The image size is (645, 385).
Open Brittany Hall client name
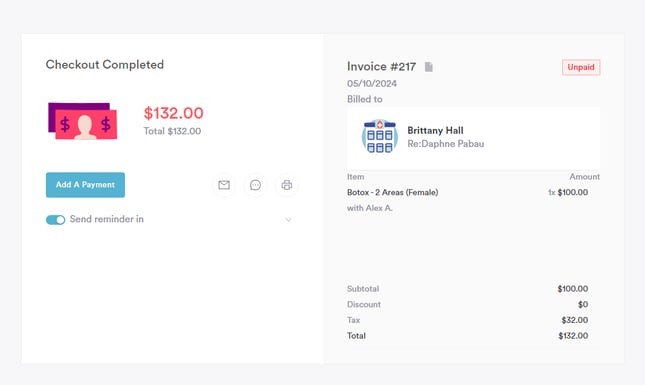[x=435, y=130]
